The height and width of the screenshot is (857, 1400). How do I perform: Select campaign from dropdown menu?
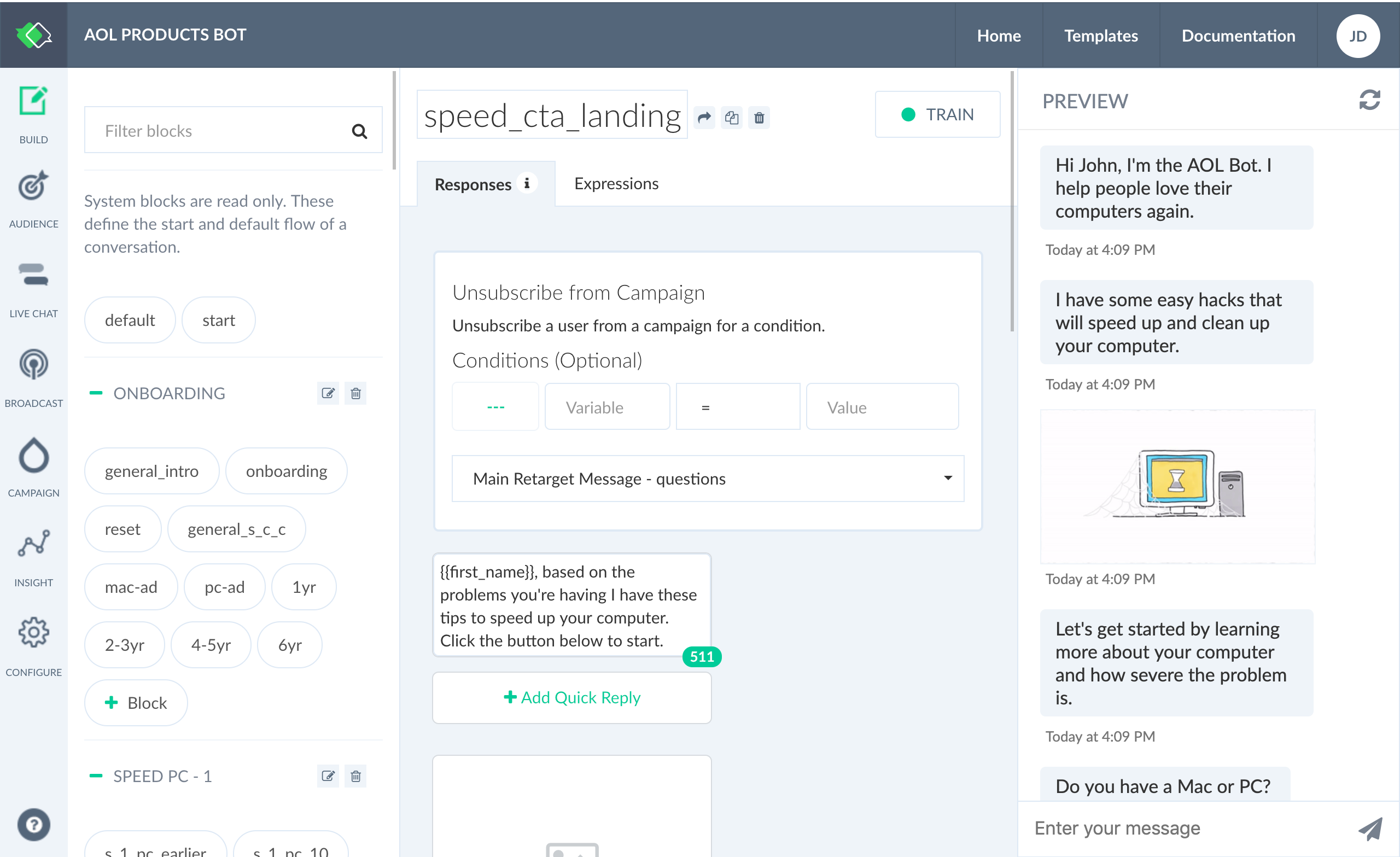707,479
